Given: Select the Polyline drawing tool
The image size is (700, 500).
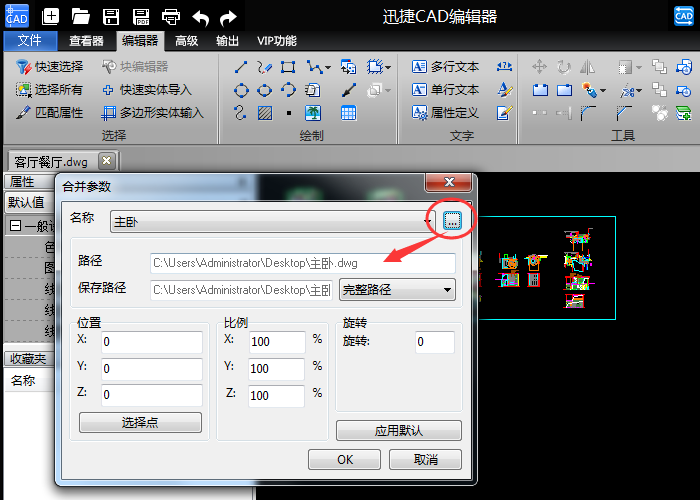Looking at the screenshot, I should tap(314, 67).
